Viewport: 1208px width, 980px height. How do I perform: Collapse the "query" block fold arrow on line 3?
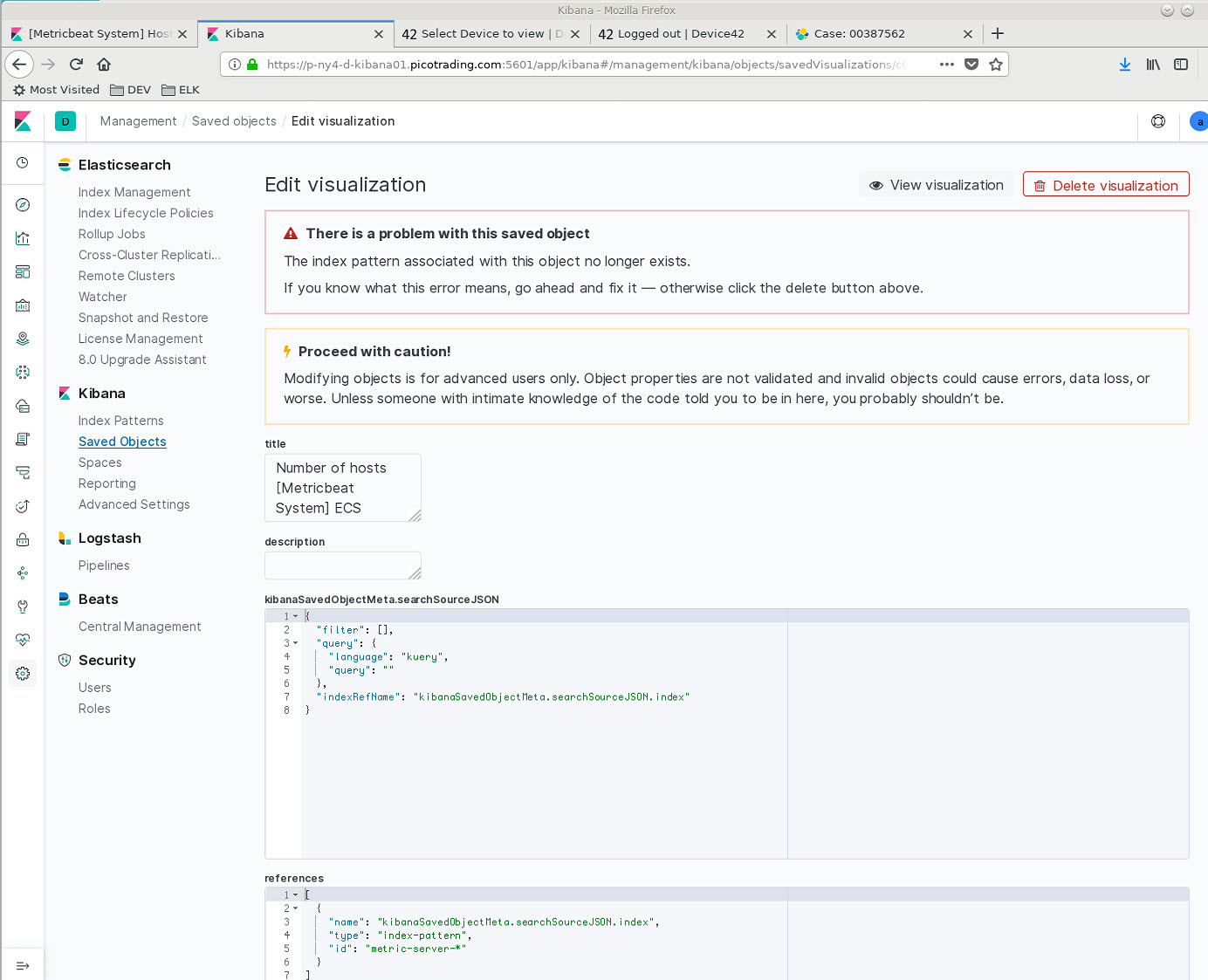296,643
